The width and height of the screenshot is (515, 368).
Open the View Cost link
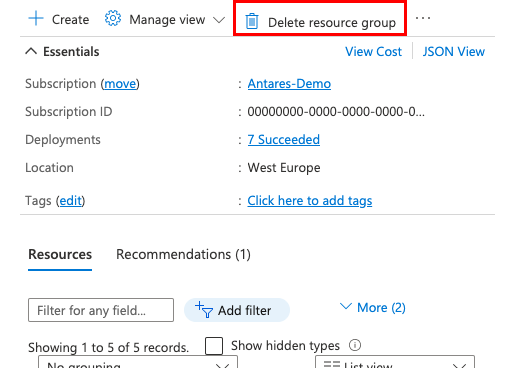(373, 52)
